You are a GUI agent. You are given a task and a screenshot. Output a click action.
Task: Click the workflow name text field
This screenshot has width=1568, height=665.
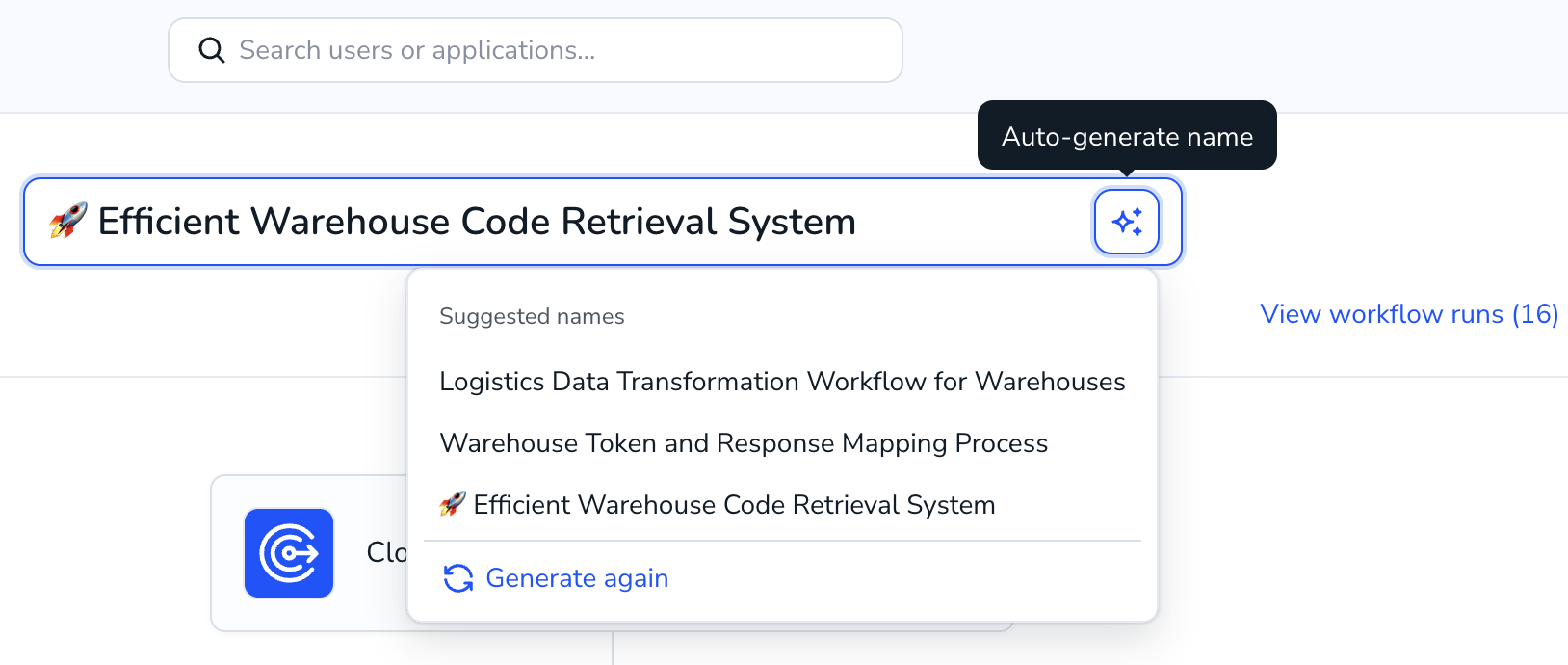click(x=603, y=222)
